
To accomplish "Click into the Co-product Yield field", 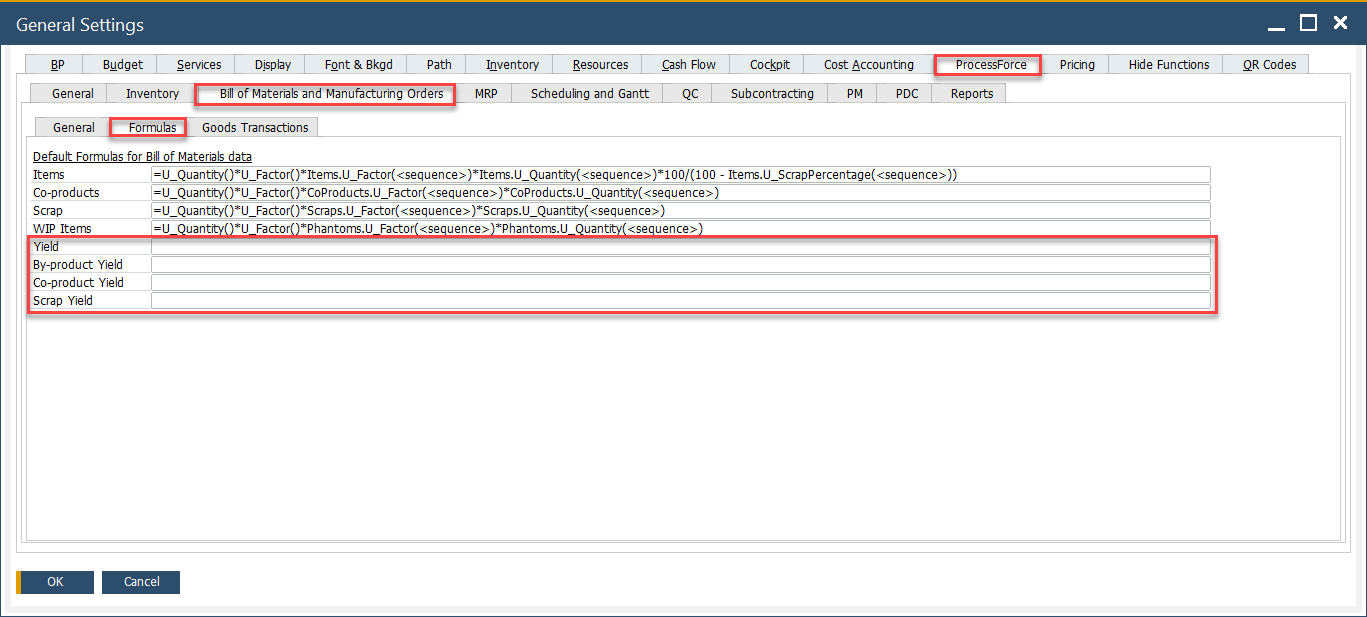I will [680, 283].
